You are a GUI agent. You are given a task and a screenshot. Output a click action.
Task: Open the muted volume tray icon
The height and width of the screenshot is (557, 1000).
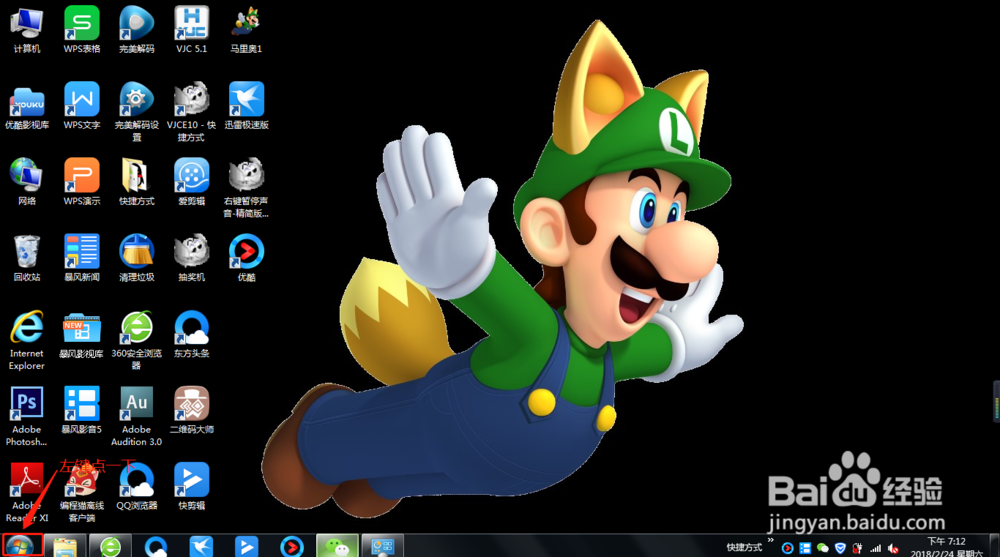[x=893, y=548]
